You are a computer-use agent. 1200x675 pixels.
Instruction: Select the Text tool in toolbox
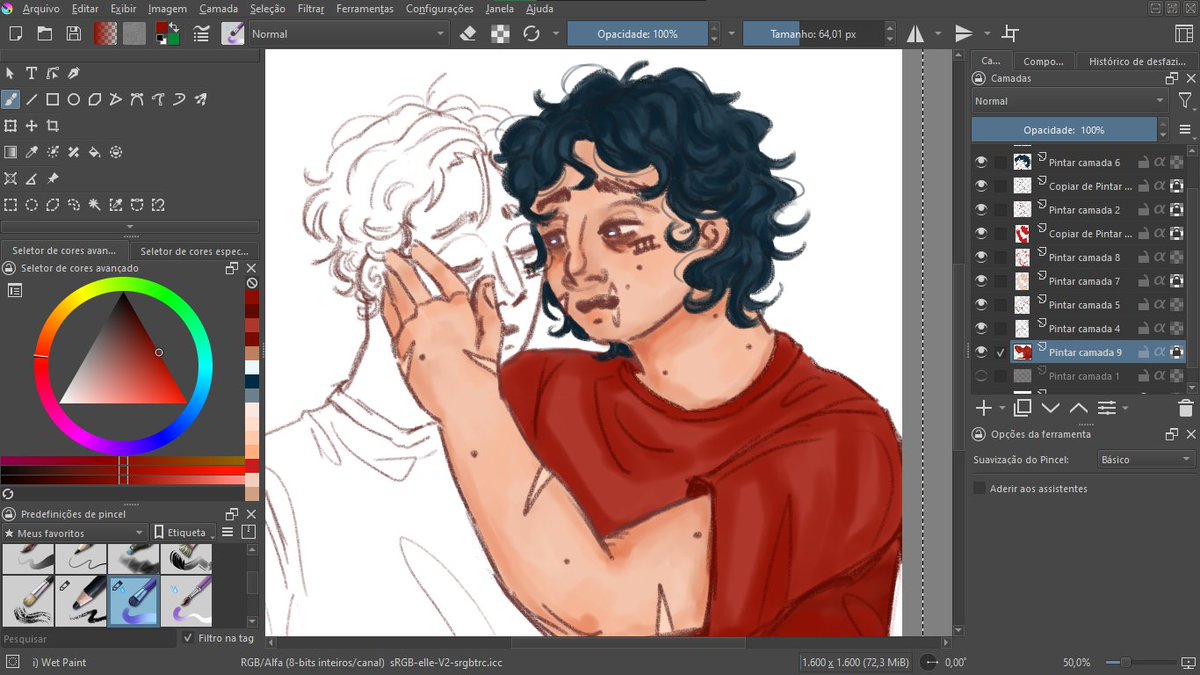click(31, 73)
